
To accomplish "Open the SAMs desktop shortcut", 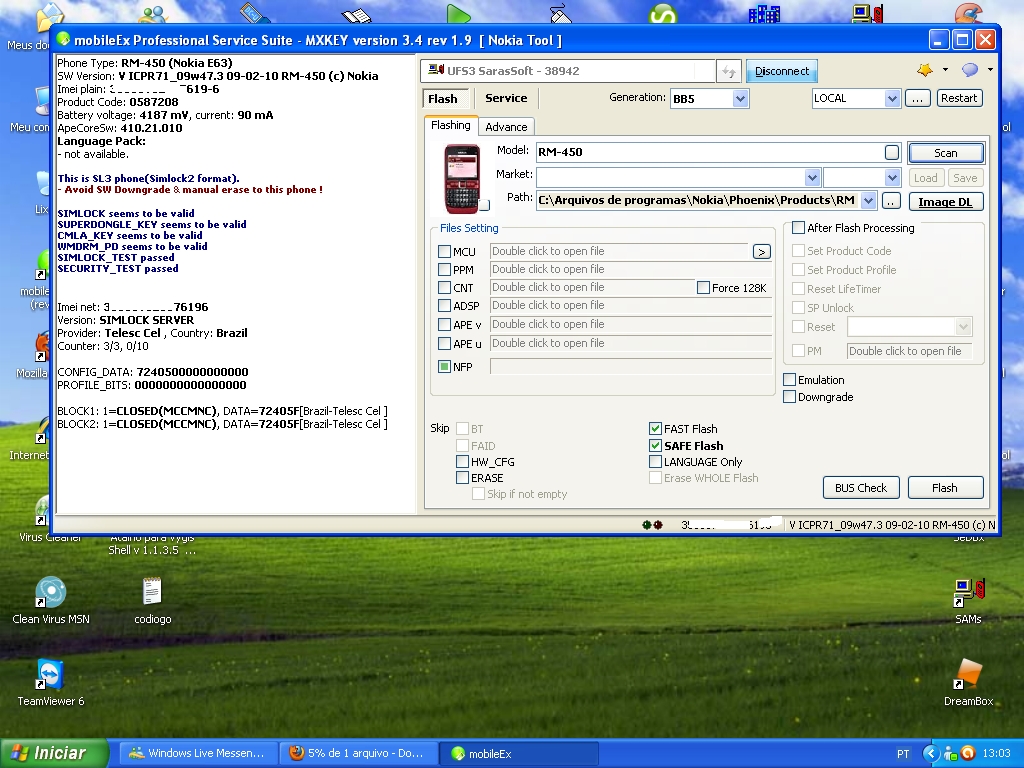I will tap(968, 601).
